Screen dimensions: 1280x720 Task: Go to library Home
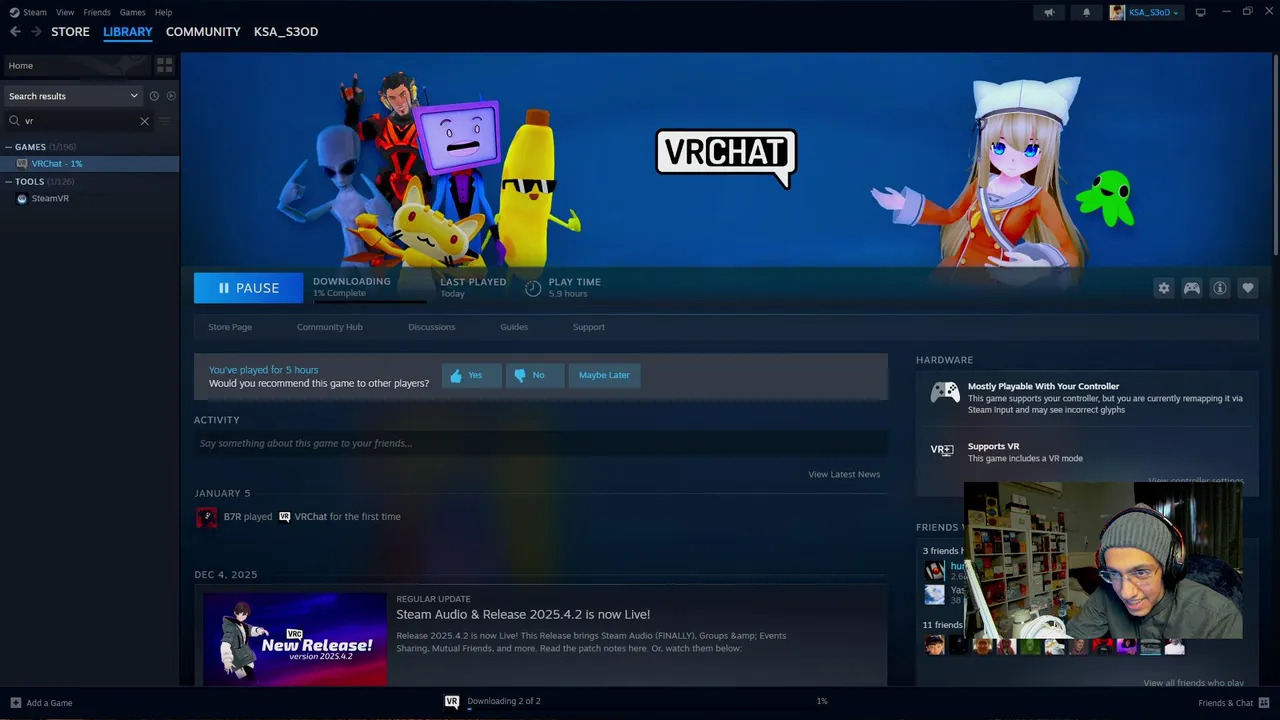pyautogui.click(x=76, y=65)
